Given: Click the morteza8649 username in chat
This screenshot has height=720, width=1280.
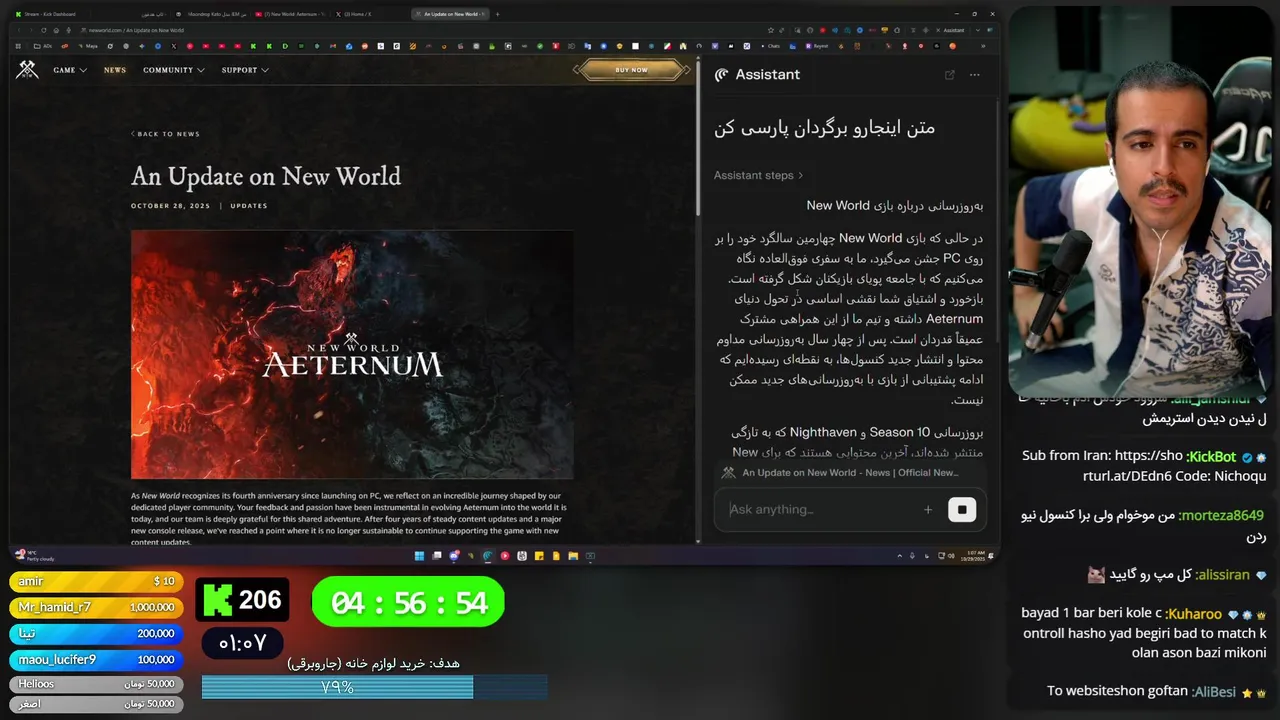Looking at the screenshot, I should (x=1221, y=516).
